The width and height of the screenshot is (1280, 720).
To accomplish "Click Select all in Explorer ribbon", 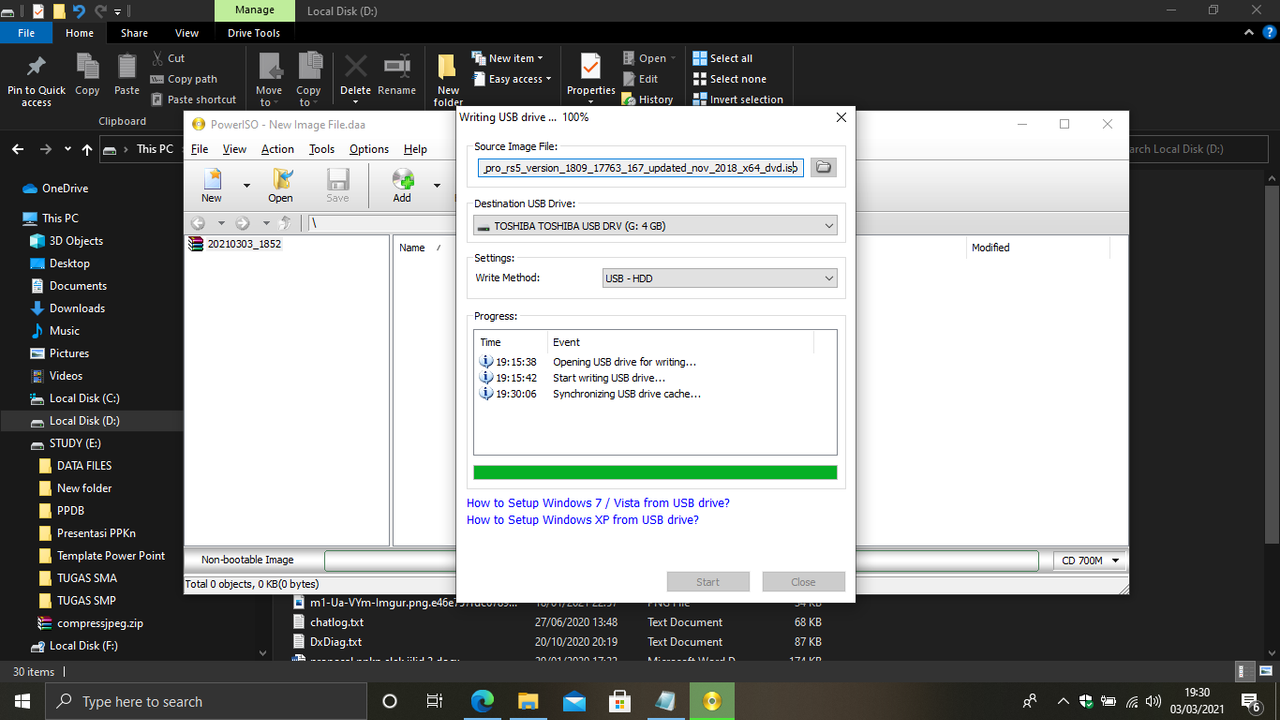I will click(722, 58).
